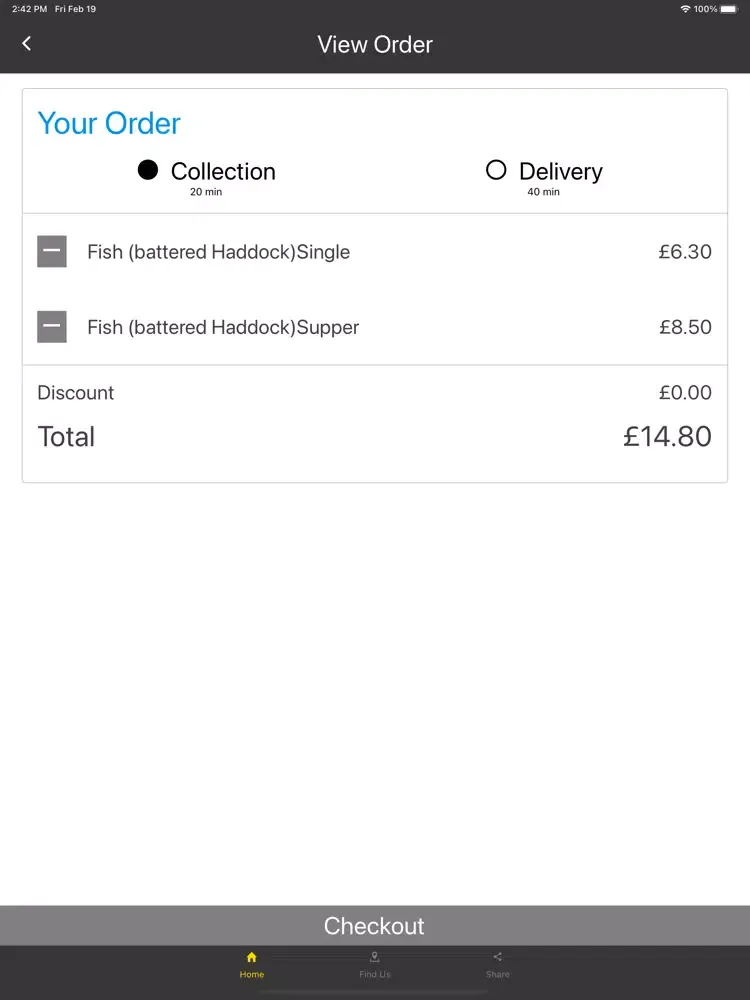
Task: Go back using the header arrow
Action: point(26,43)
